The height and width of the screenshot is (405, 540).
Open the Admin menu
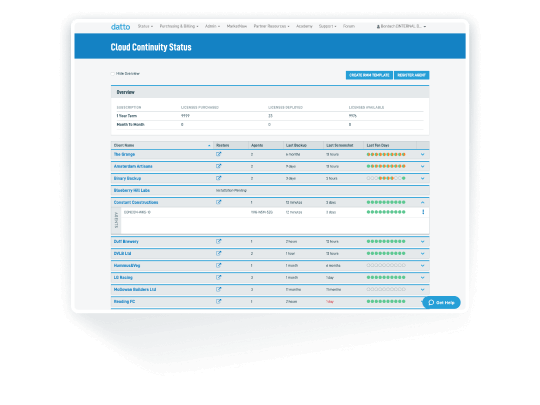(212, 26)
